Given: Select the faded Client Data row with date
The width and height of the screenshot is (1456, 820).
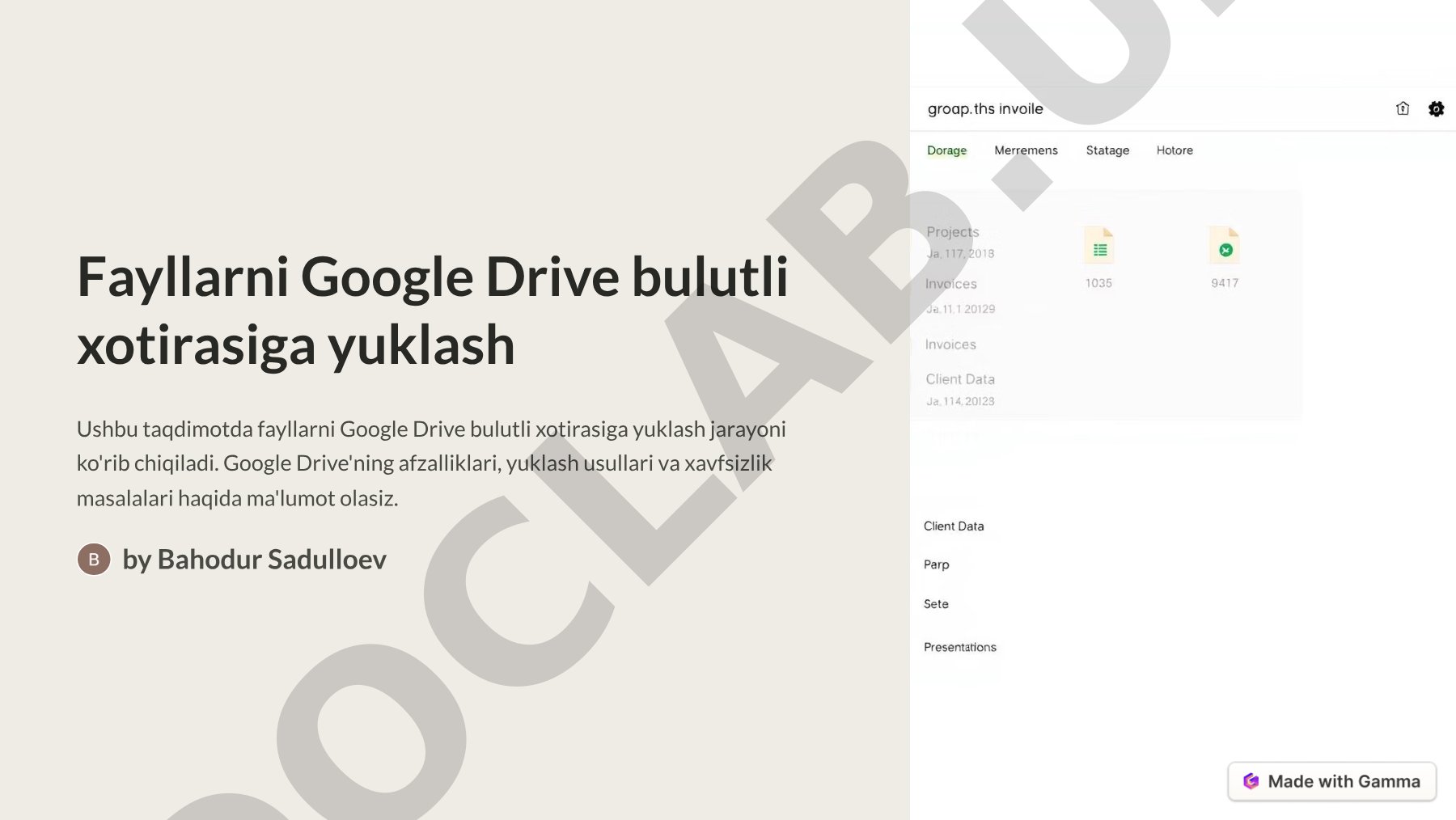Looking at the screenshot, I should 960,389.
